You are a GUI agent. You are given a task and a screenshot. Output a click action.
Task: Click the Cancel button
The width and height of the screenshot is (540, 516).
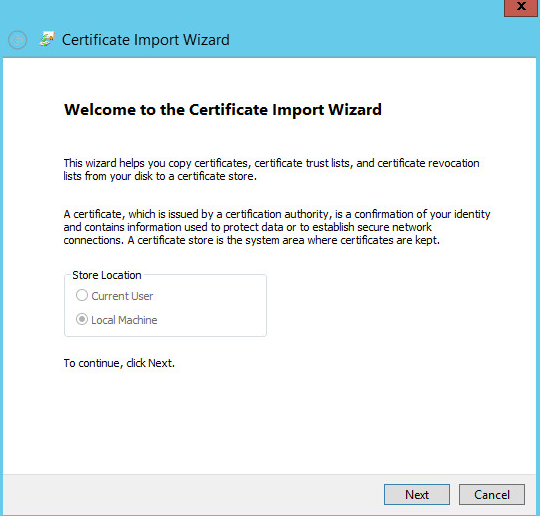click(492, 495)
